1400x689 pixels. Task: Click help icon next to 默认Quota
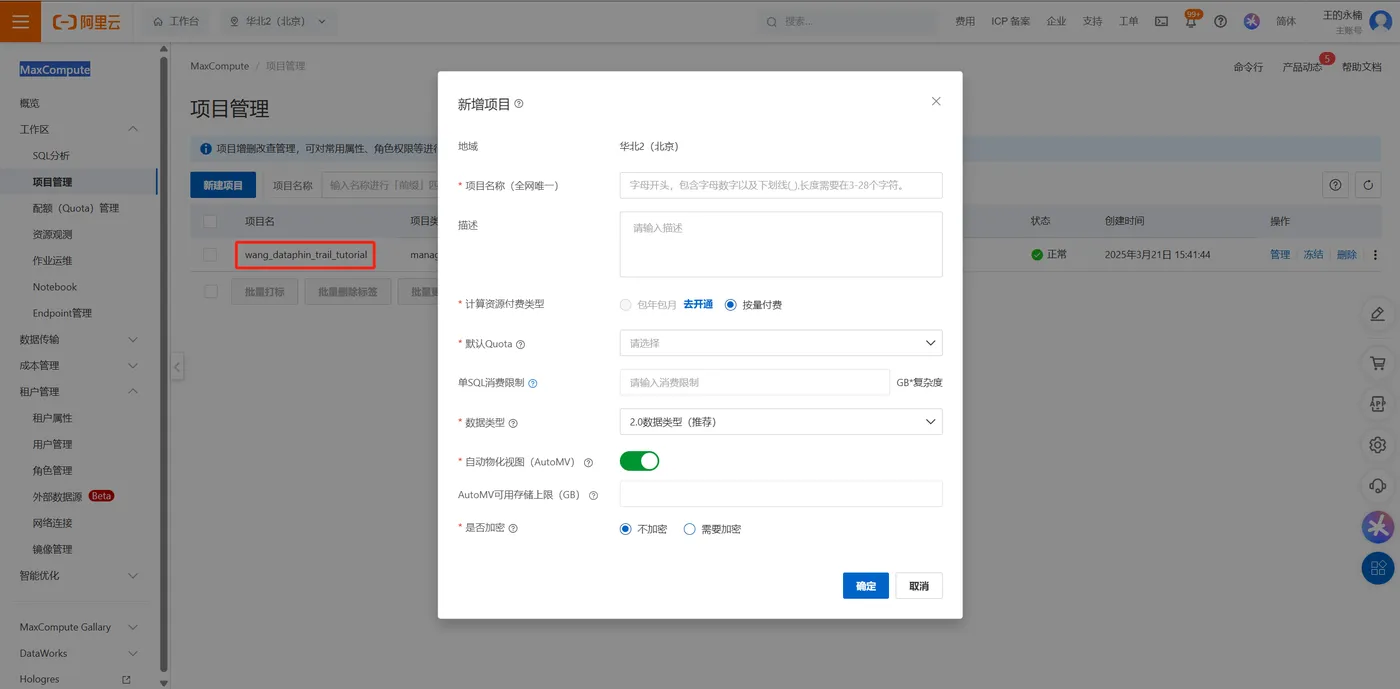(520, 344)
